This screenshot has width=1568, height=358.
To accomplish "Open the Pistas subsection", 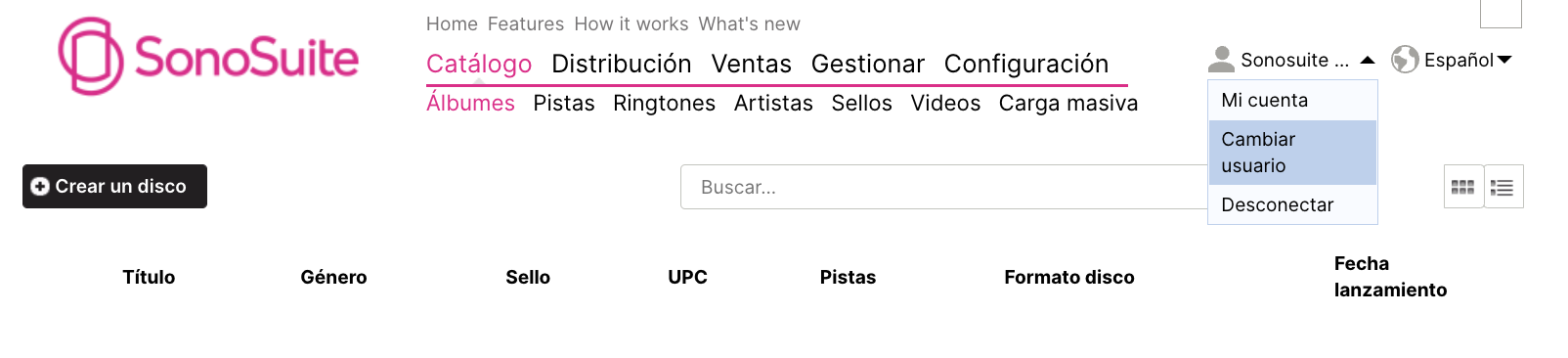I will (564, 103).
